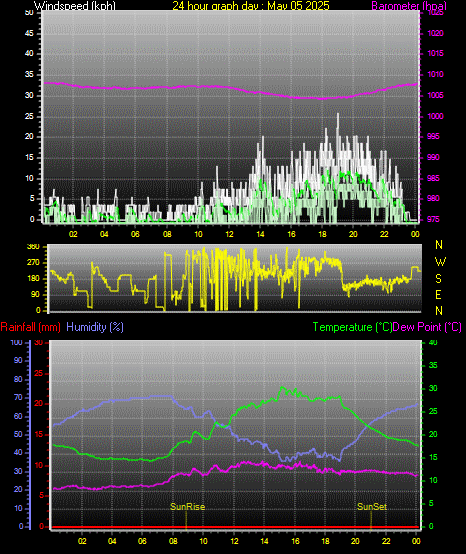Click the 1000 barometer scale value

(x=435, y=116)
